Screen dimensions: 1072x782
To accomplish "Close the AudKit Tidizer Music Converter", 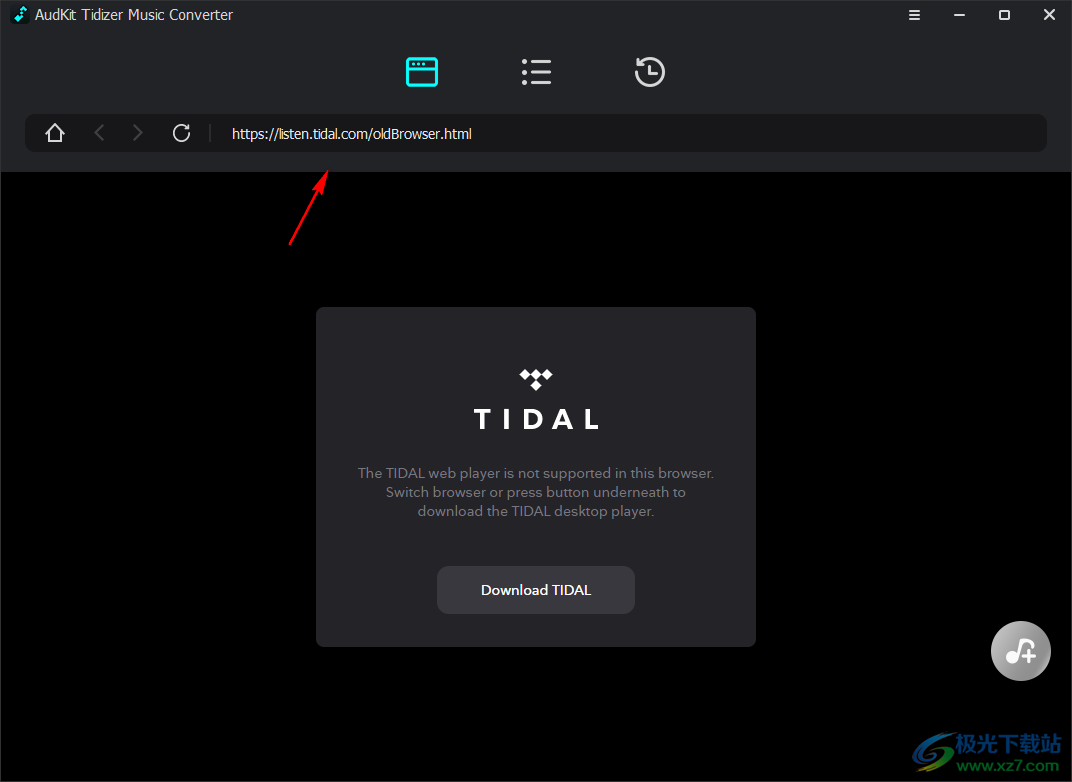I will pyautogui.click(x=1049, y=15).
